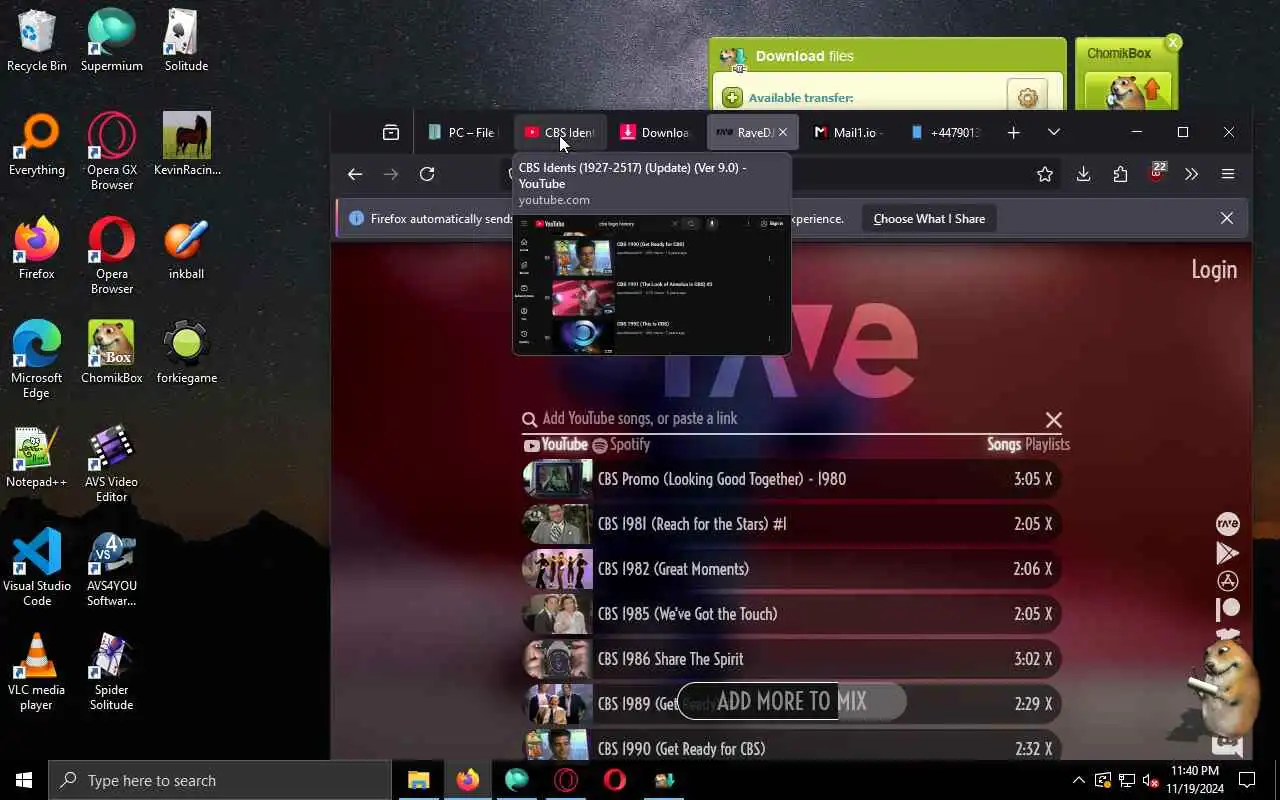Screen dimensions: 1280x800
Task: Show hidden system tray icons chevron
Action: (x=1078, y=780)
